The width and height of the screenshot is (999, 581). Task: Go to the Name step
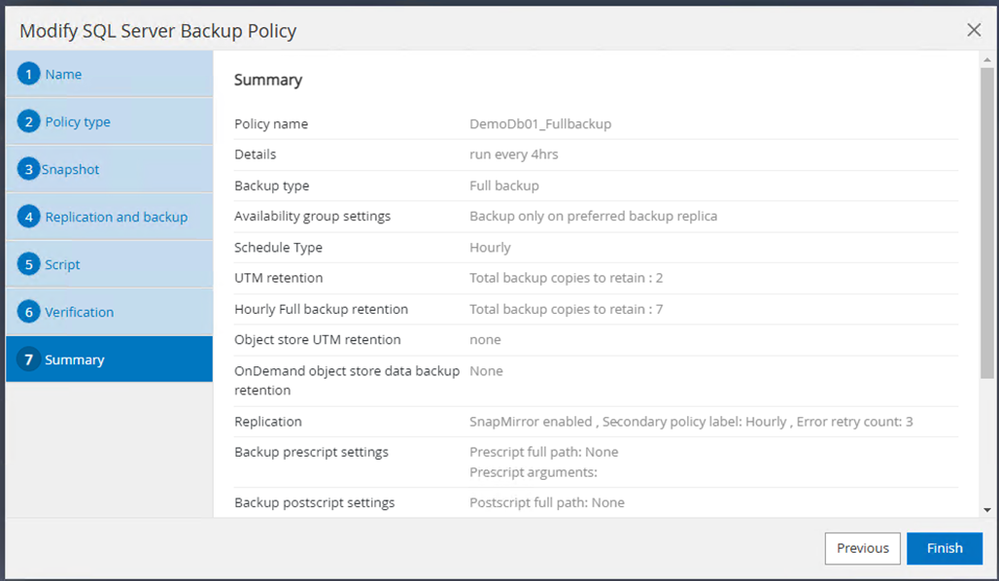coord(64,74)
